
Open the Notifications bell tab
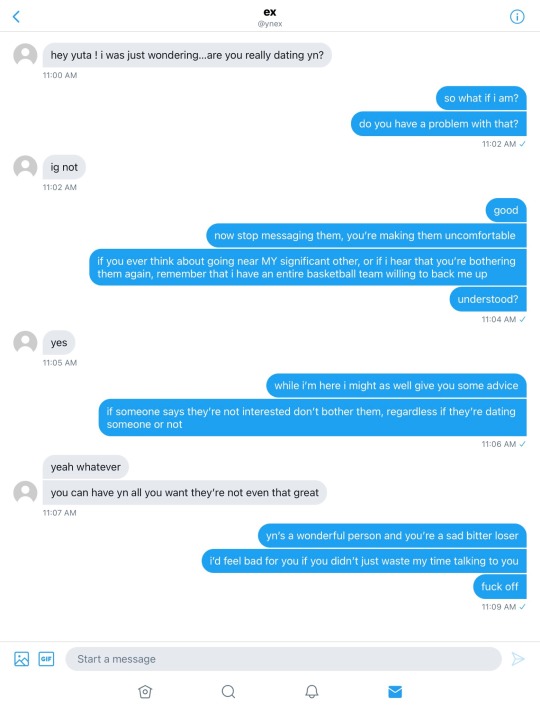(312, 691)
